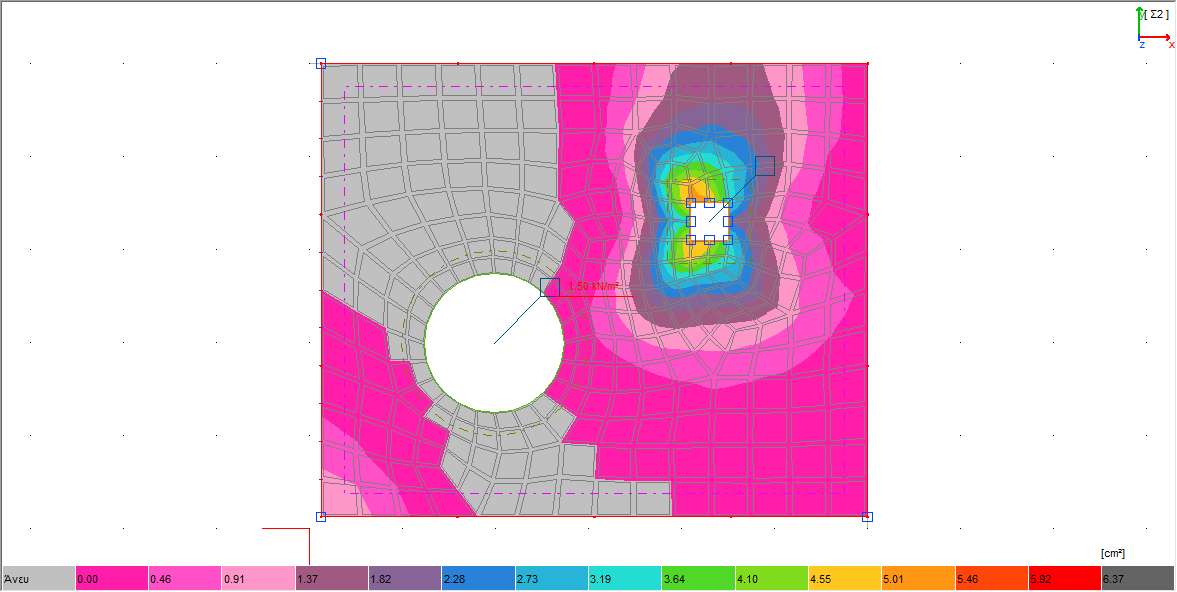Pick the gray 'Άνευ' legend swatch
Viewport: 1177px width, 592px height.
pos(39,578)
